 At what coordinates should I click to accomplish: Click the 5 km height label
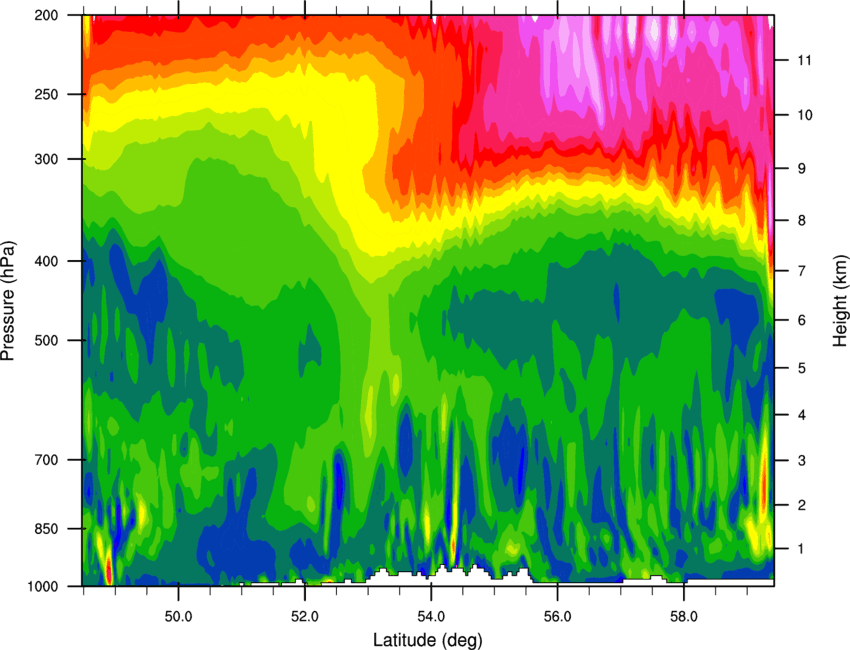[802, 369]
